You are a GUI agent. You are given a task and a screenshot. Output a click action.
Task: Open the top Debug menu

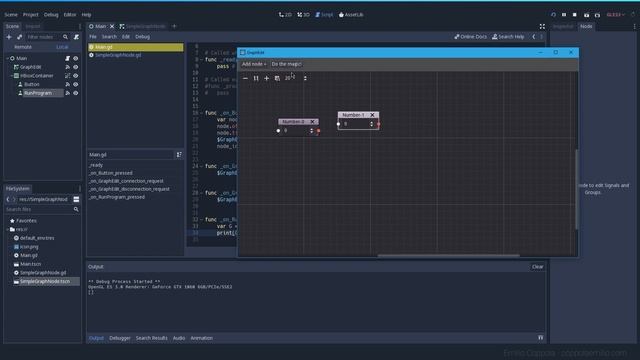tap(51, 15)
